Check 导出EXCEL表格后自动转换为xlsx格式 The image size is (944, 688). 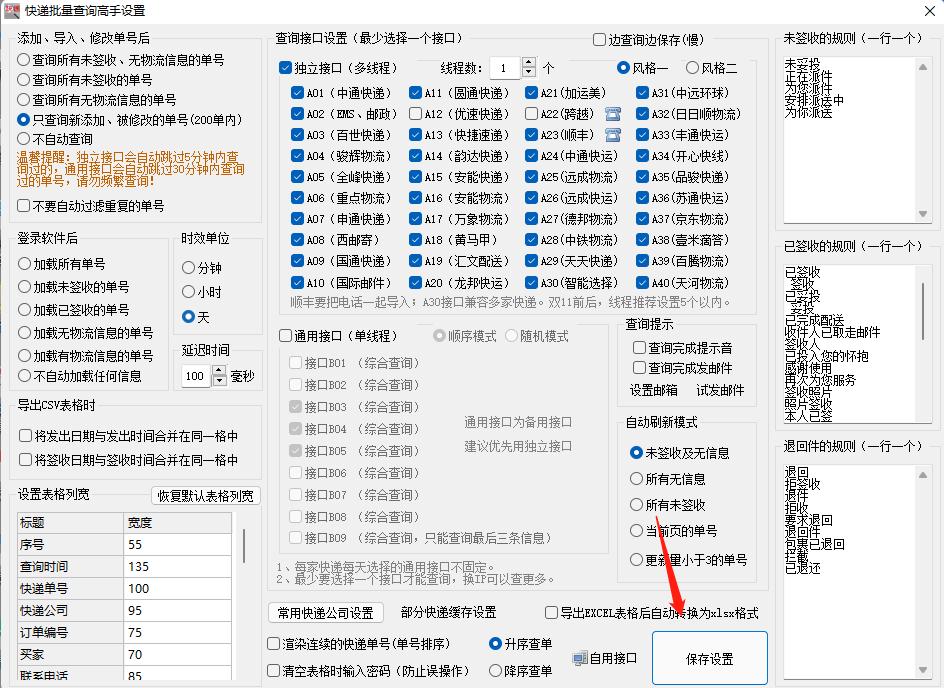coord(550,613)
